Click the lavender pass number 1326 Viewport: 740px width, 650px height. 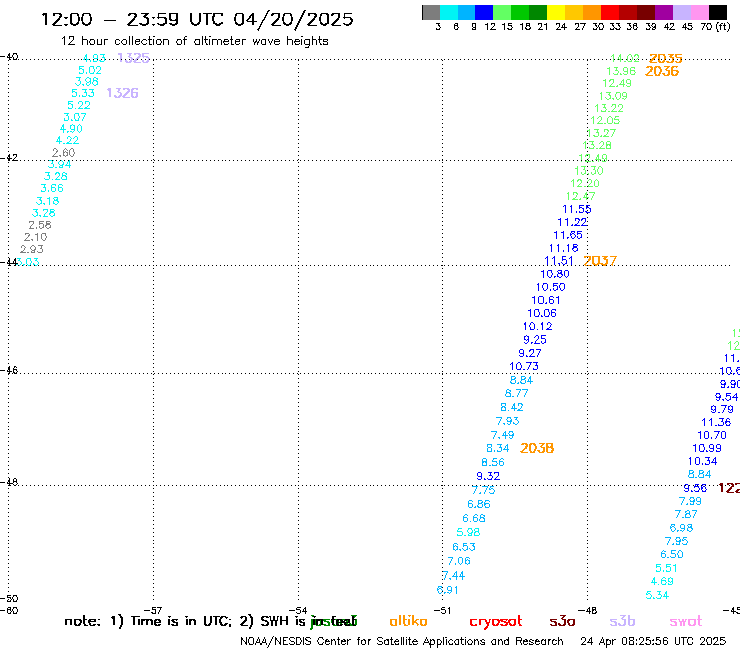[x=122, y=93]
